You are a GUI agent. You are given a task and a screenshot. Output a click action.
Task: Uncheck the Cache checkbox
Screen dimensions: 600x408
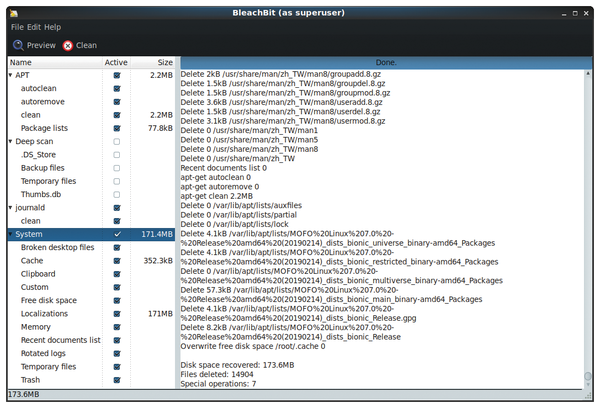coord(117,261)
